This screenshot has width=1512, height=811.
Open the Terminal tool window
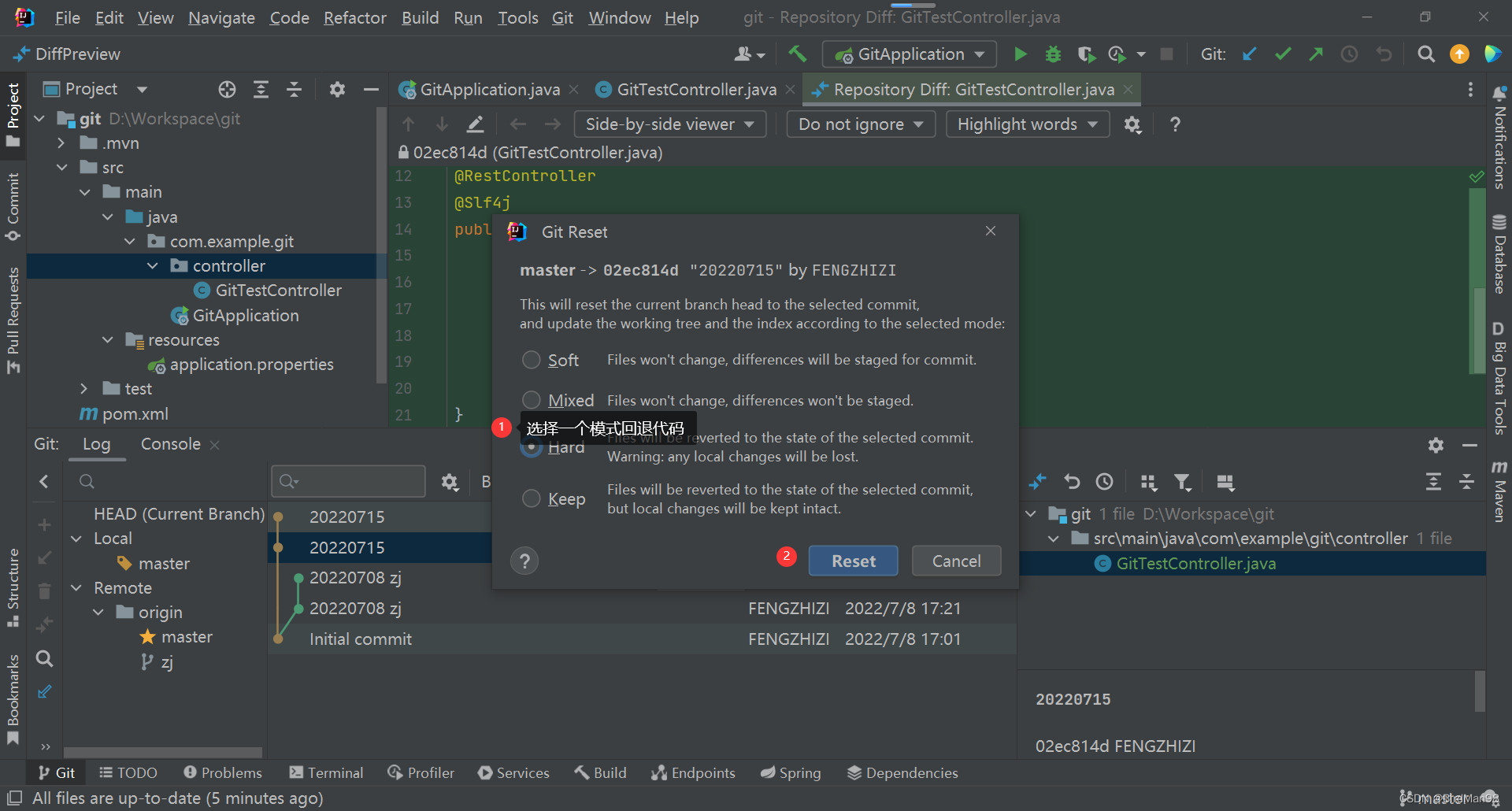pos(326,773)
